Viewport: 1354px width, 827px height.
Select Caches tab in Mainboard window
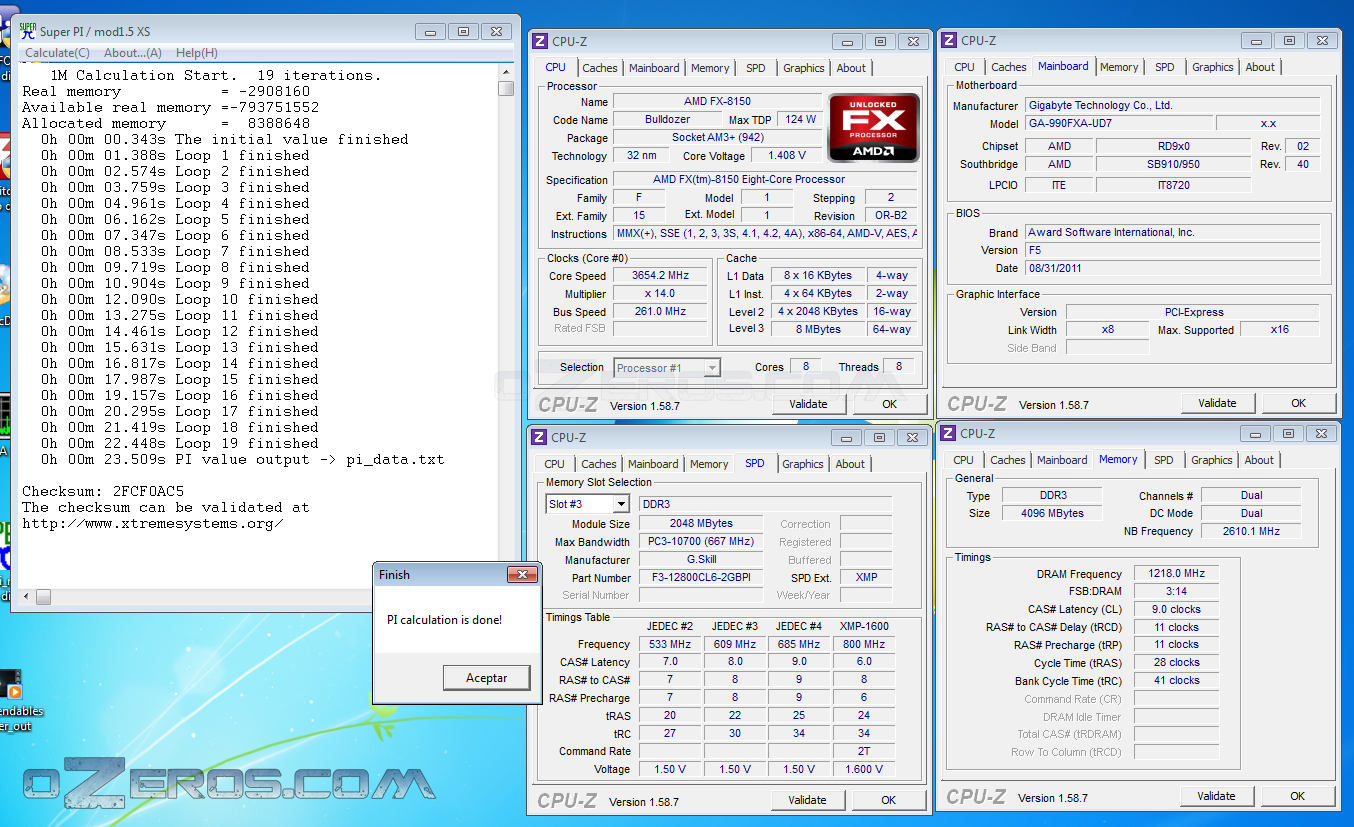[x=1009, y=67]
